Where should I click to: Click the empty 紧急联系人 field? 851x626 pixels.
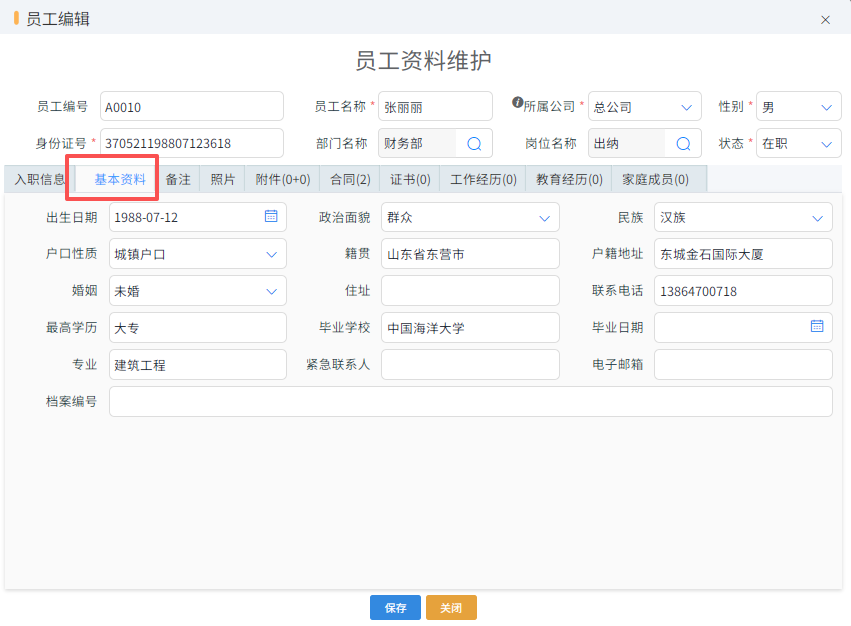(470, 364)
